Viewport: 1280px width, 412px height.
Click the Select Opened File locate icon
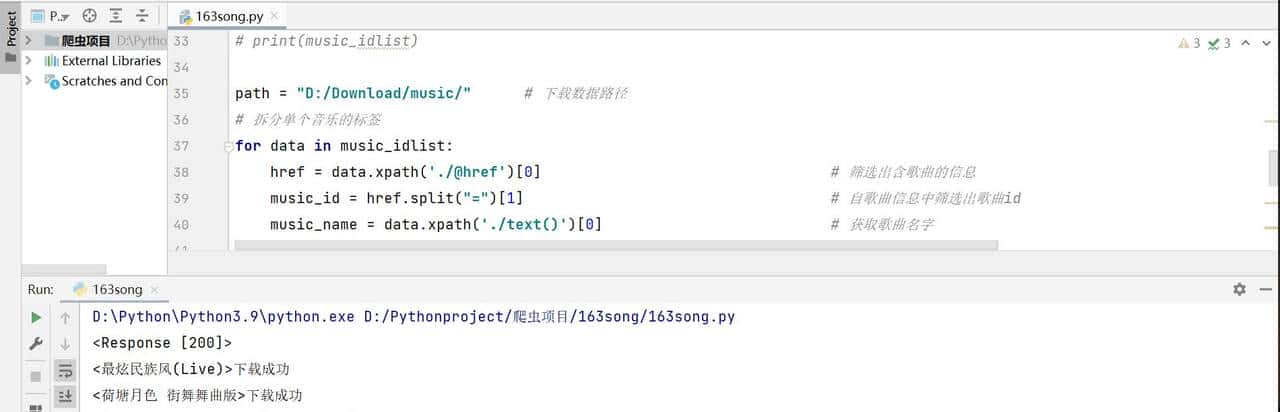click(89, 15)
